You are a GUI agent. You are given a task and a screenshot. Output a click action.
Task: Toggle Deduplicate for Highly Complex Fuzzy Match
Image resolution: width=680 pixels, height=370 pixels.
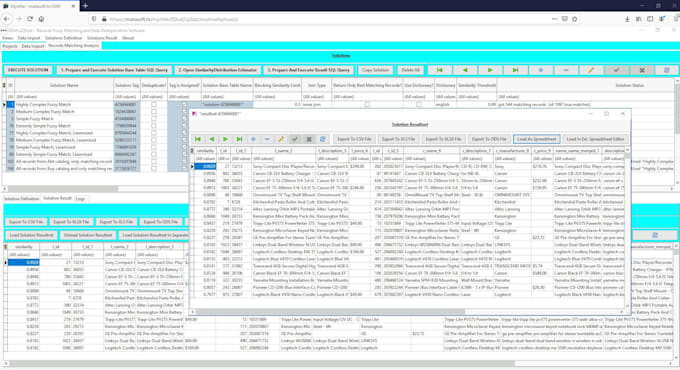tap(154, 105)
